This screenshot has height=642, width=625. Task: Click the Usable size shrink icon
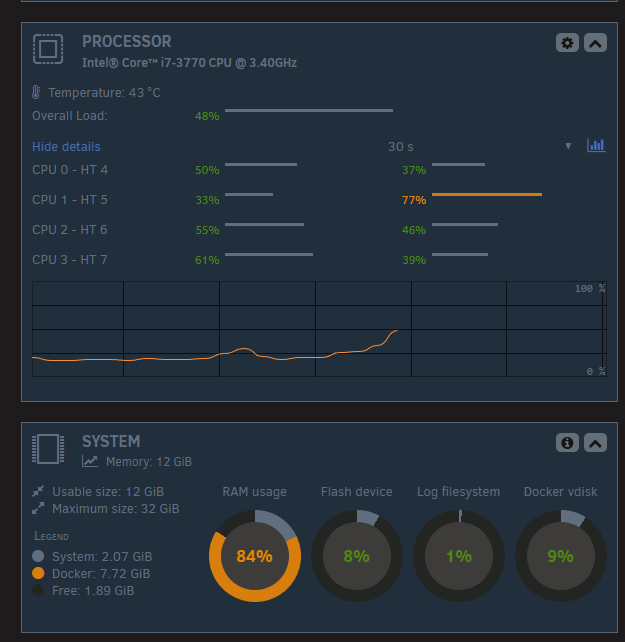[38, 491]
